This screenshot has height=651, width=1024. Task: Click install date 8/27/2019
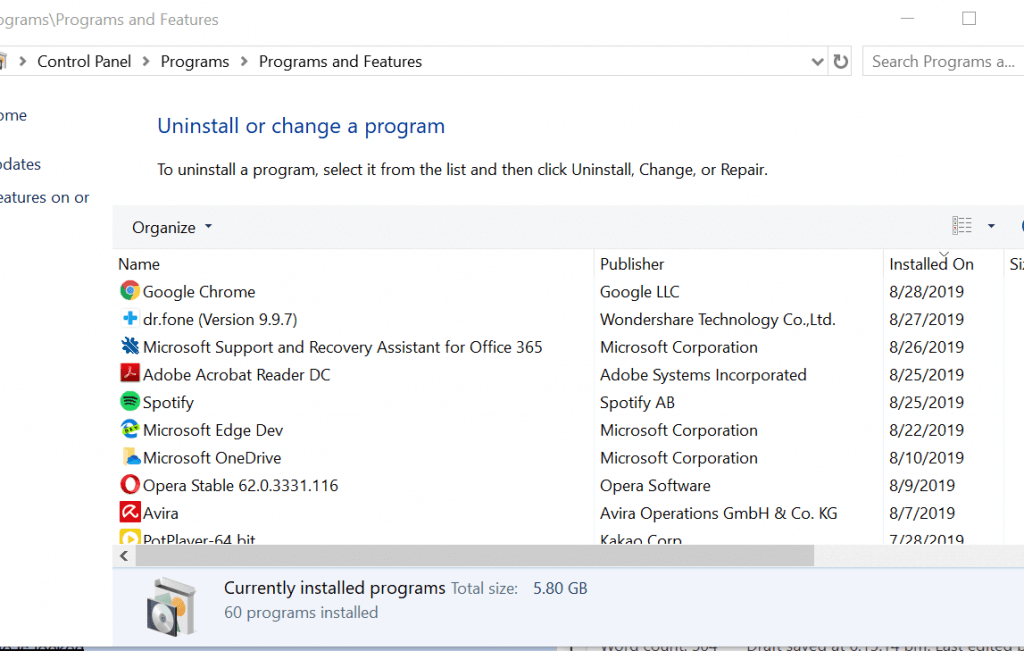(926, 319)
